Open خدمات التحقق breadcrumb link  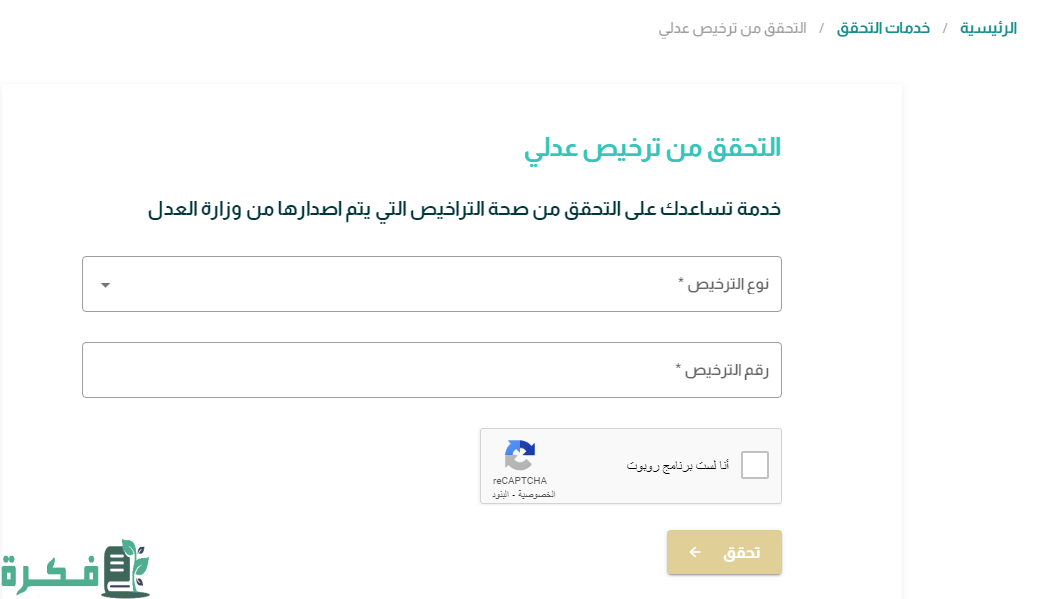click(x=883, y=28)
